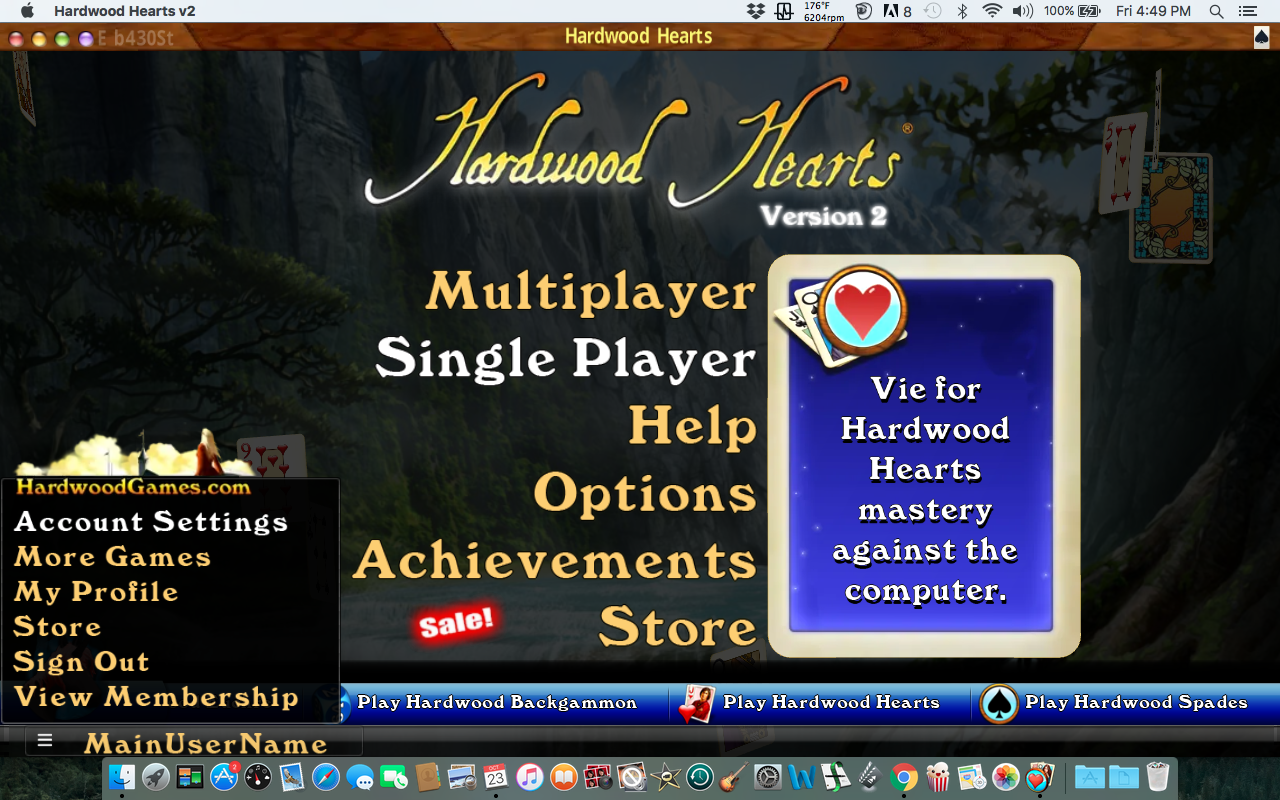Click the battery status indicator
1280x800 pixels.
(1071, 11)
